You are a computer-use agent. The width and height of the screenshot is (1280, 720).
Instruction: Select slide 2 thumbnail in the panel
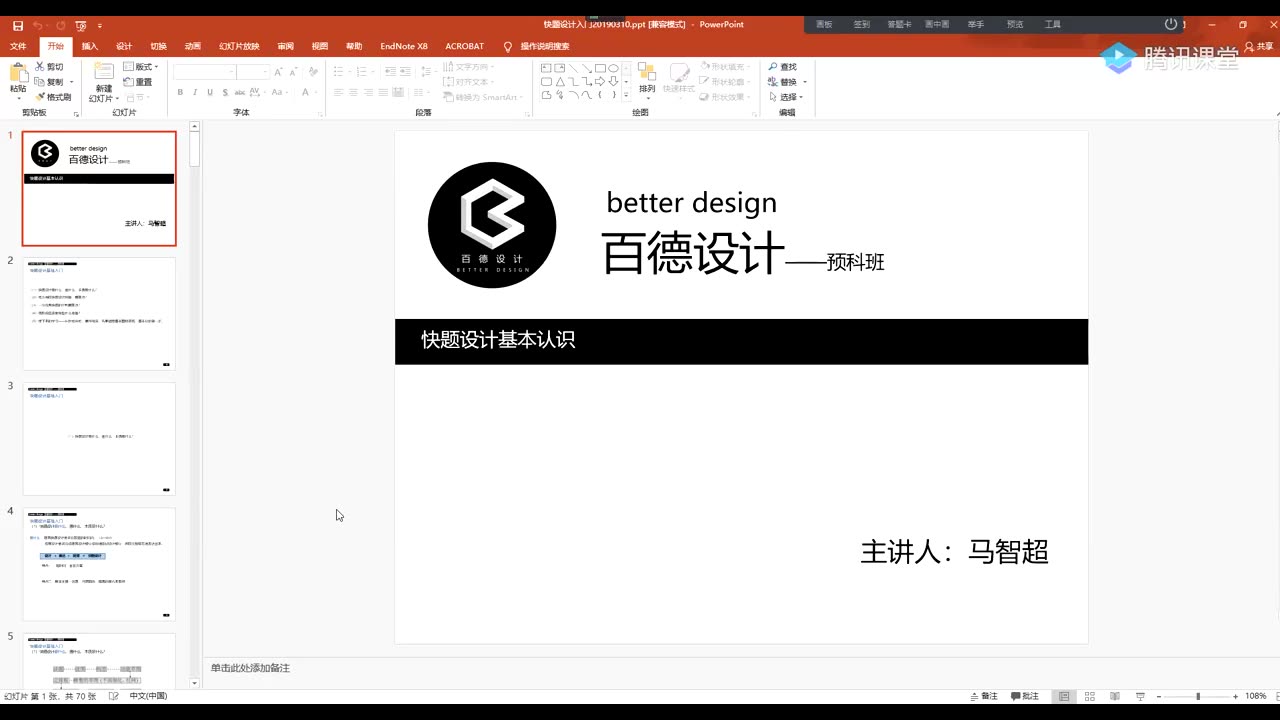(99, 314)
